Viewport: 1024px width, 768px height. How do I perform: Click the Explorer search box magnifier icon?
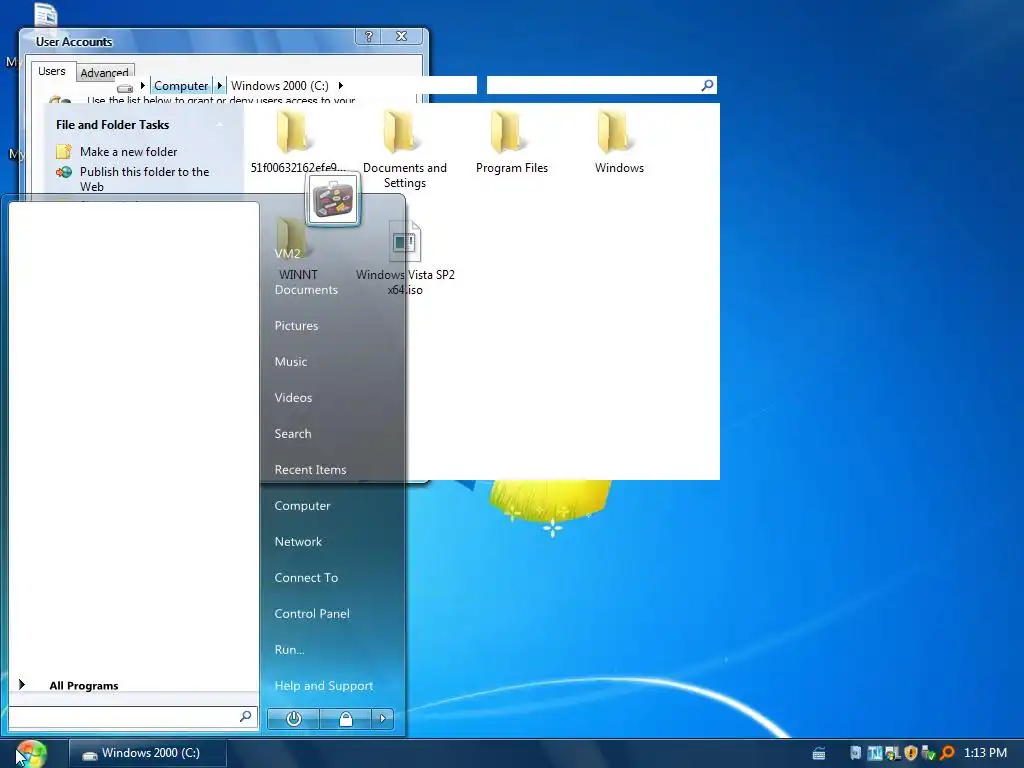(x=707, y=85)
